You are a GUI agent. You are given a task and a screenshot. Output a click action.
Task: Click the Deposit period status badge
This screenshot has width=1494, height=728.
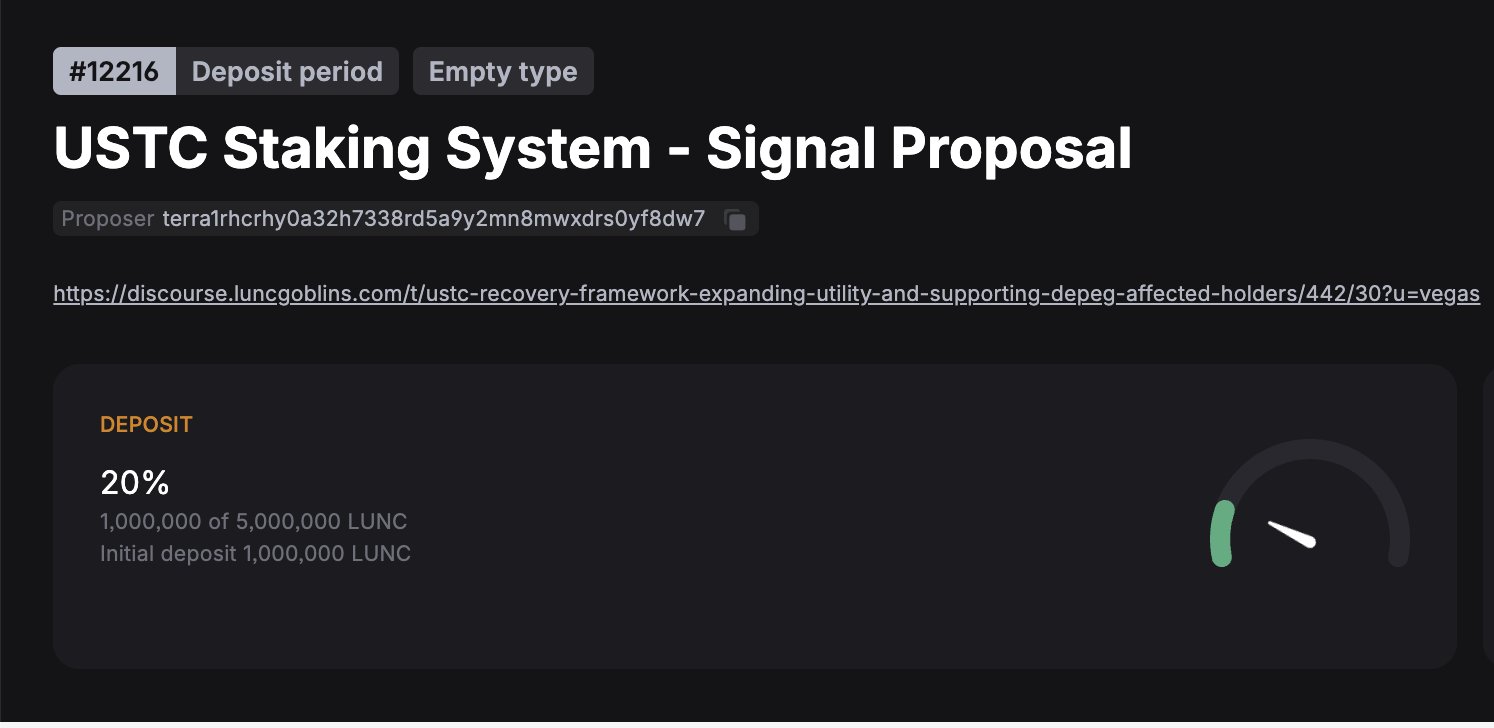[287, 72]
